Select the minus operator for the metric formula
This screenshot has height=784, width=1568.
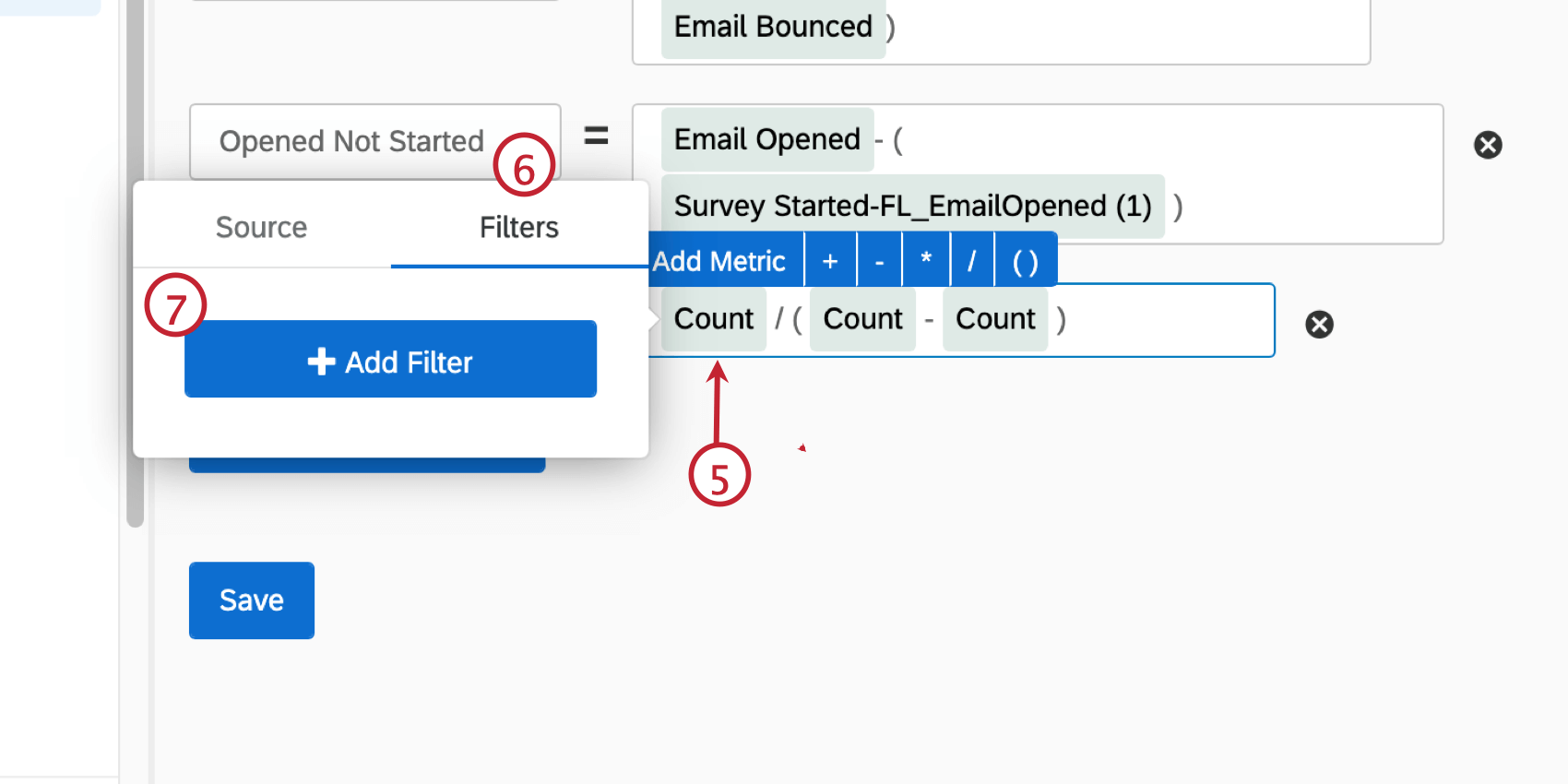[877, 259]
